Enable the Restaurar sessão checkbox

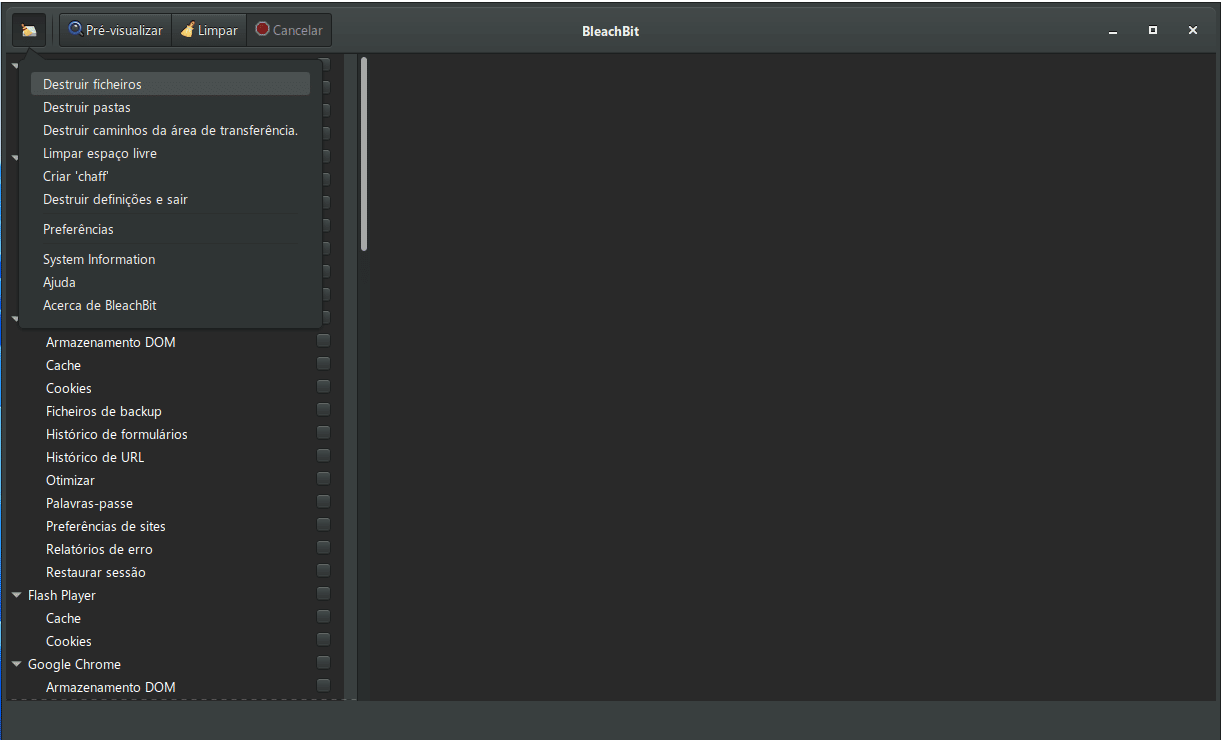click(x=324, y=571)
